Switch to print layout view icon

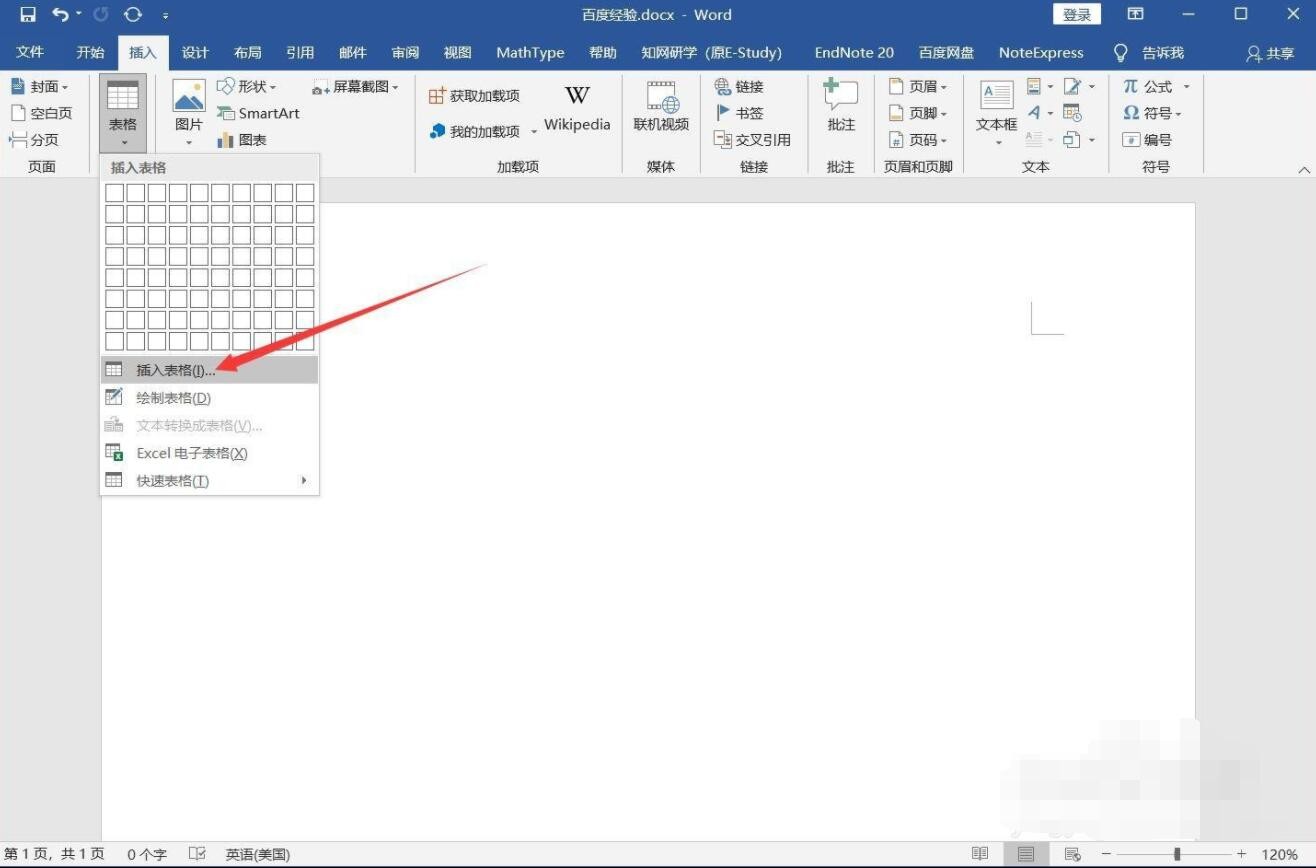(1026, 854)
